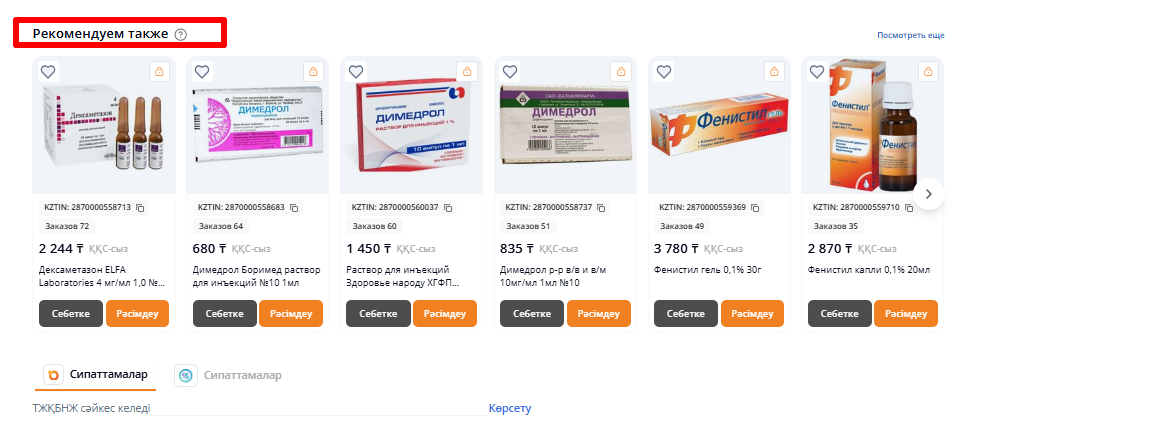Show next recommended products with the arrow
The height and width of the screenshot is (422, 1150).
(x=929, y=193)
